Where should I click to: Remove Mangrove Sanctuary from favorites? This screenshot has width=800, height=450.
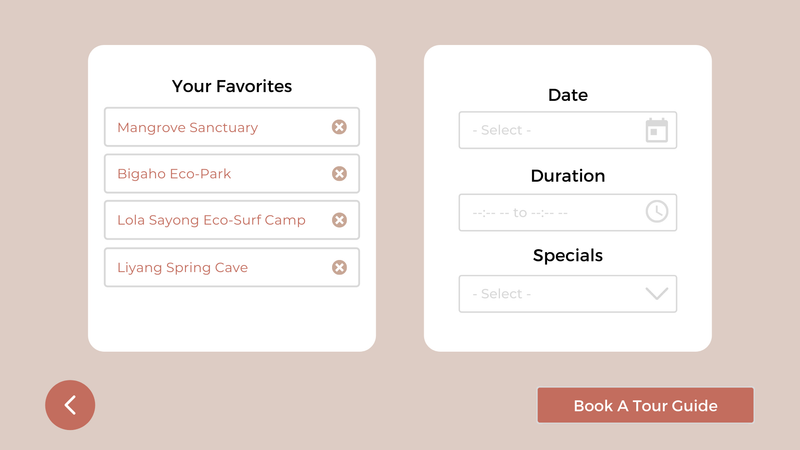click(x=339, y=127)
